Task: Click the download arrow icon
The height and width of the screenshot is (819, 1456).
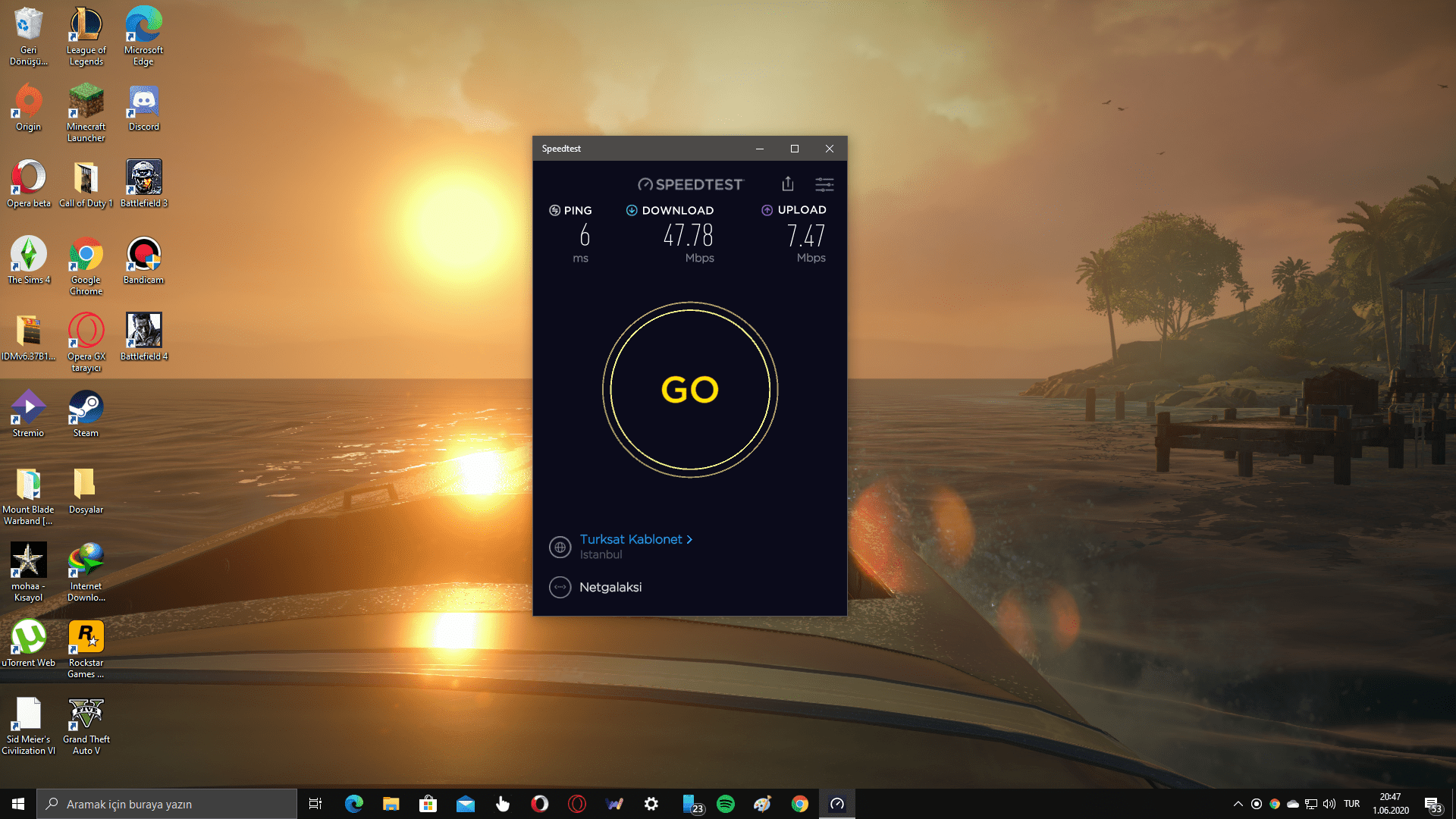Action: point(631,210)
